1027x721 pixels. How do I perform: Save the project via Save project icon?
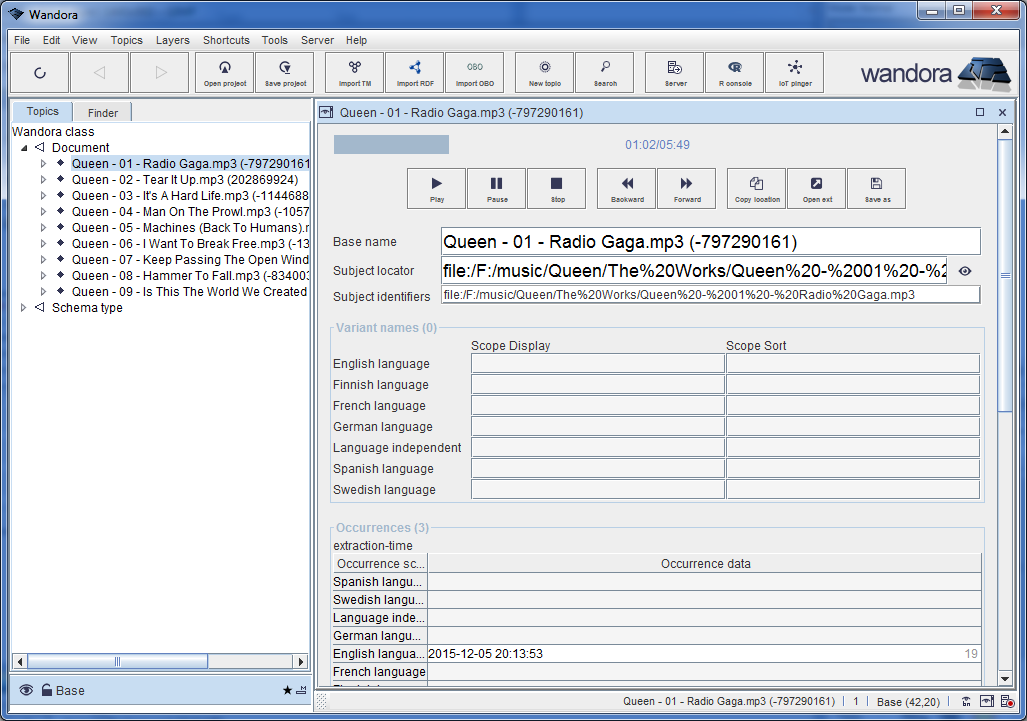click(284, 72)
